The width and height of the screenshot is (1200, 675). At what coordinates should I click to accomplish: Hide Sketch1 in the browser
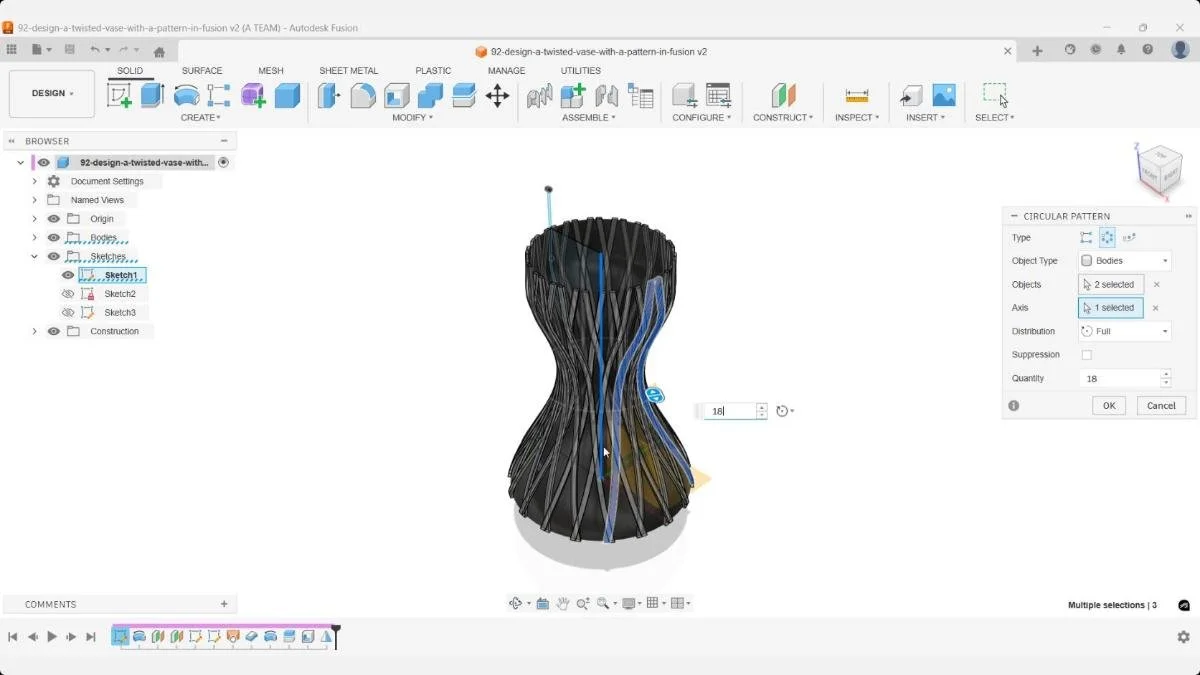pos(66,275)
